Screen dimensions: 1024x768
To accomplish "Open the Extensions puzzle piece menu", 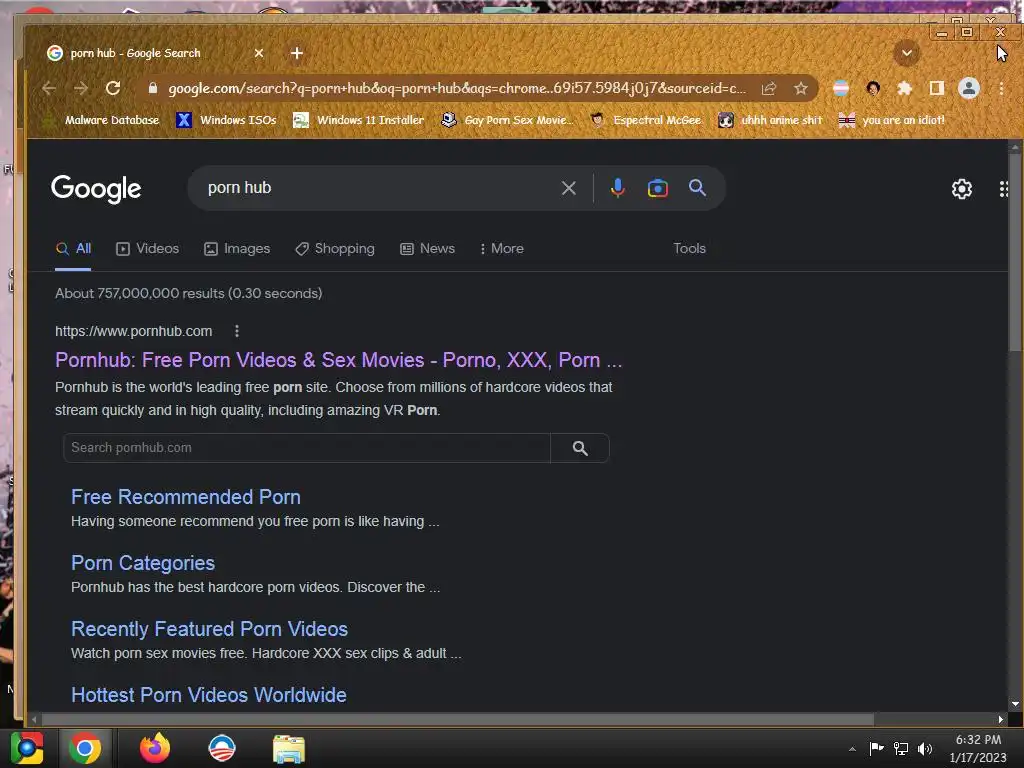I will click(904, 88).
